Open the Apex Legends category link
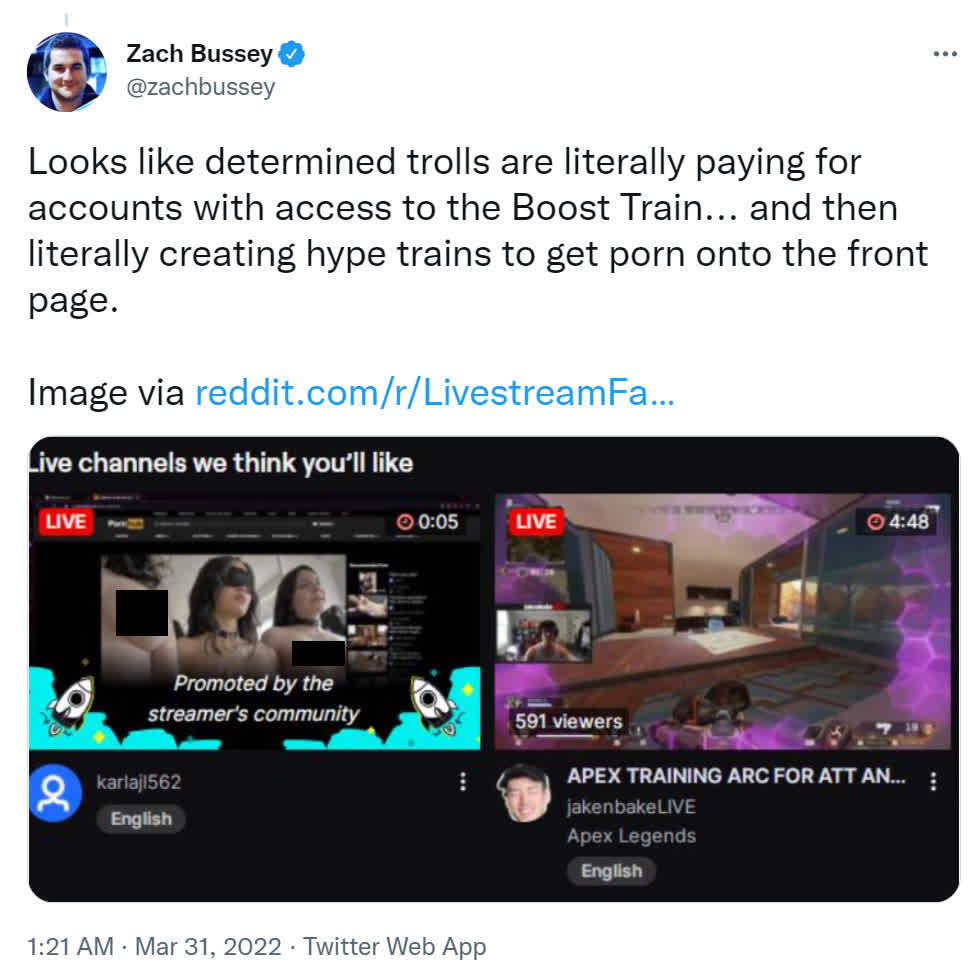Image resolution: width=979 pixels, height=979 pixels. (x=631, y=835)
